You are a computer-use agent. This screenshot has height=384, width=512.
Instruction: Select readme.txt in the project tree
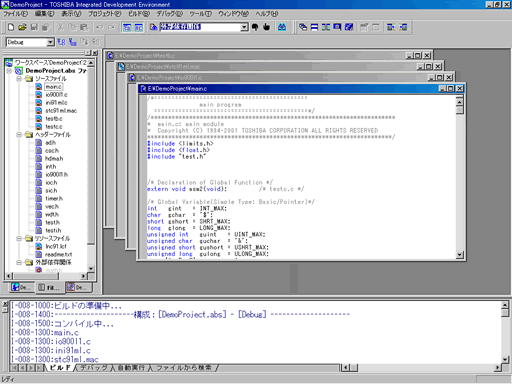point(58,254)
